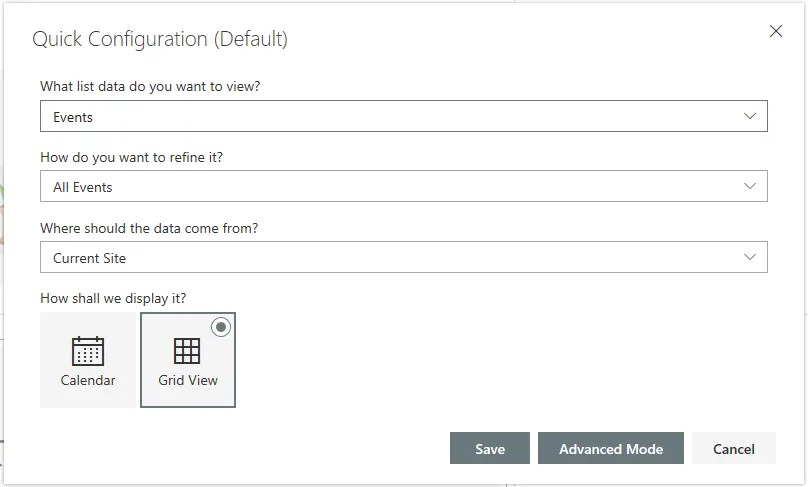Expand the All Events refine dropdown chevron

750,186
